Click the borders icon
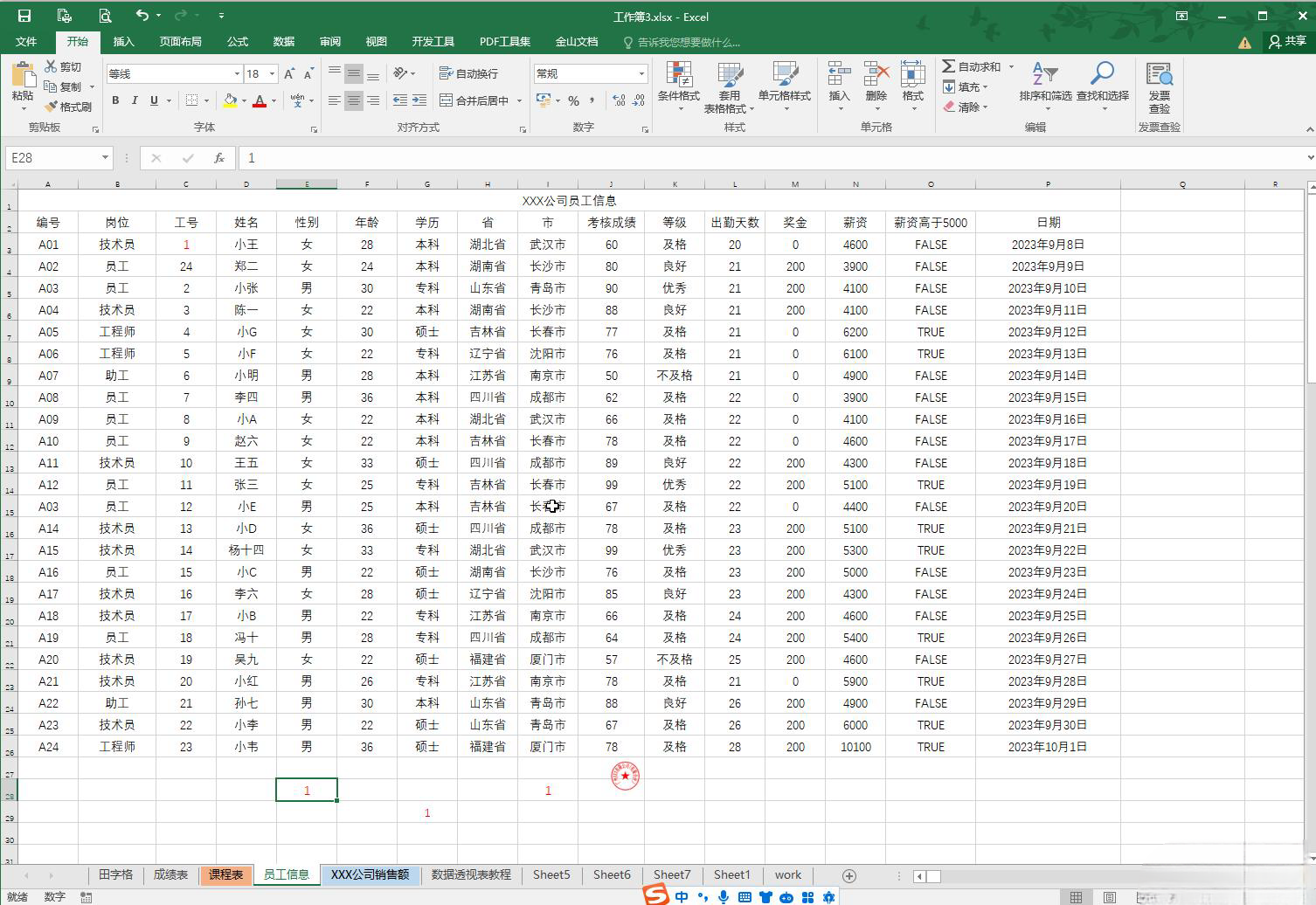This screenshot has width=1316, height=905. [x=192, y=100]
